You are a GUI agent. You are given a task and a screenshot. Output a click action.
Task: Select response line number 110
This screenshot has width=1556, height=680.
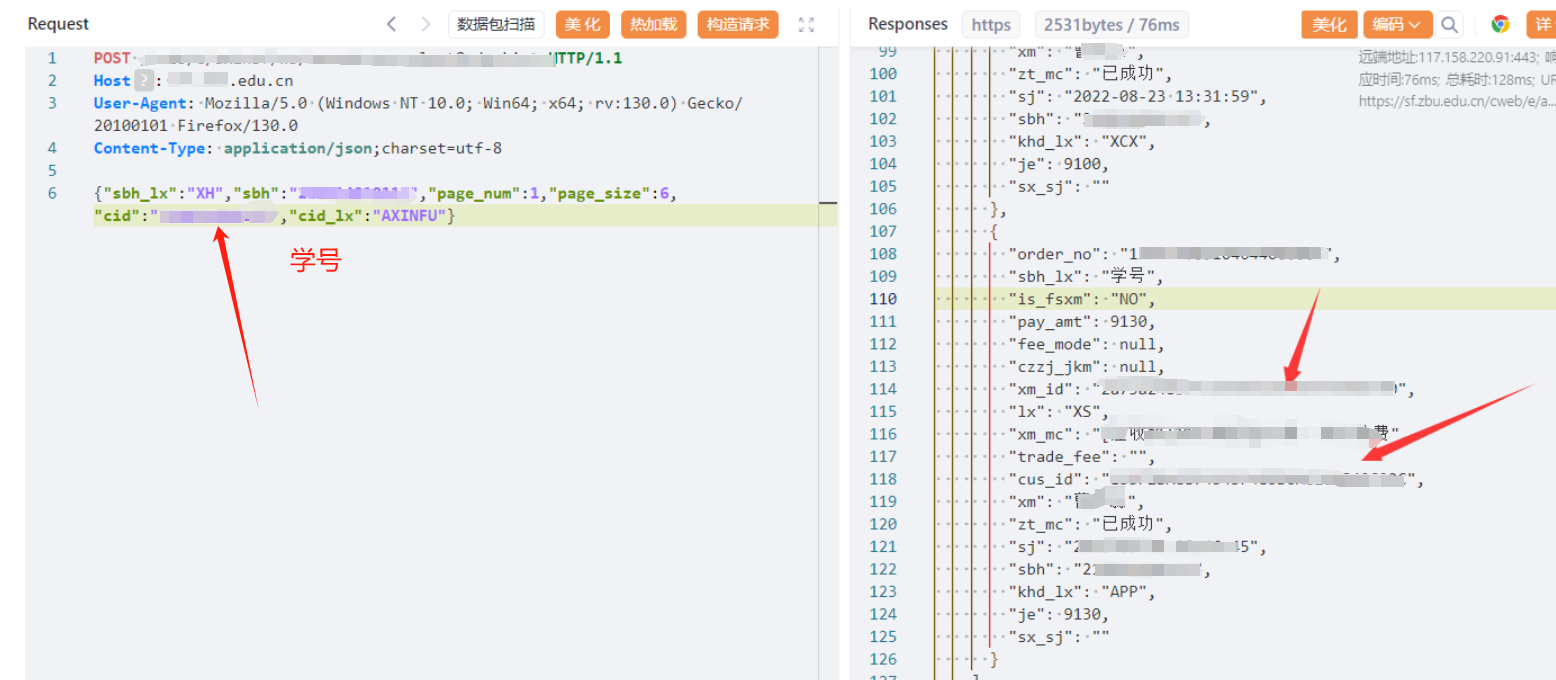pos(883,299)
